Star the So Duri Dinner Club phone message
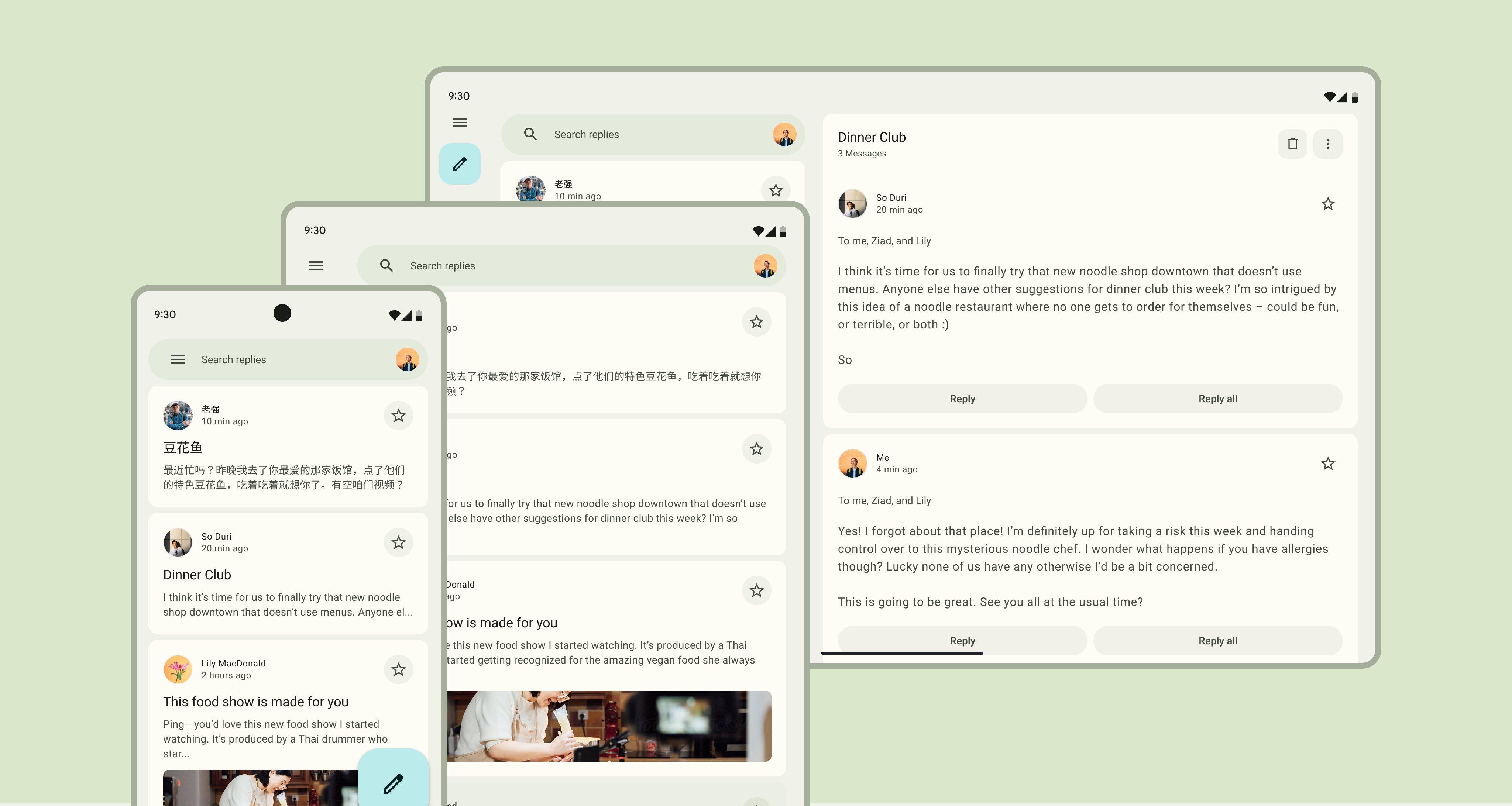The width and height of the screenshot is (1512, 806). coord(399,542)
